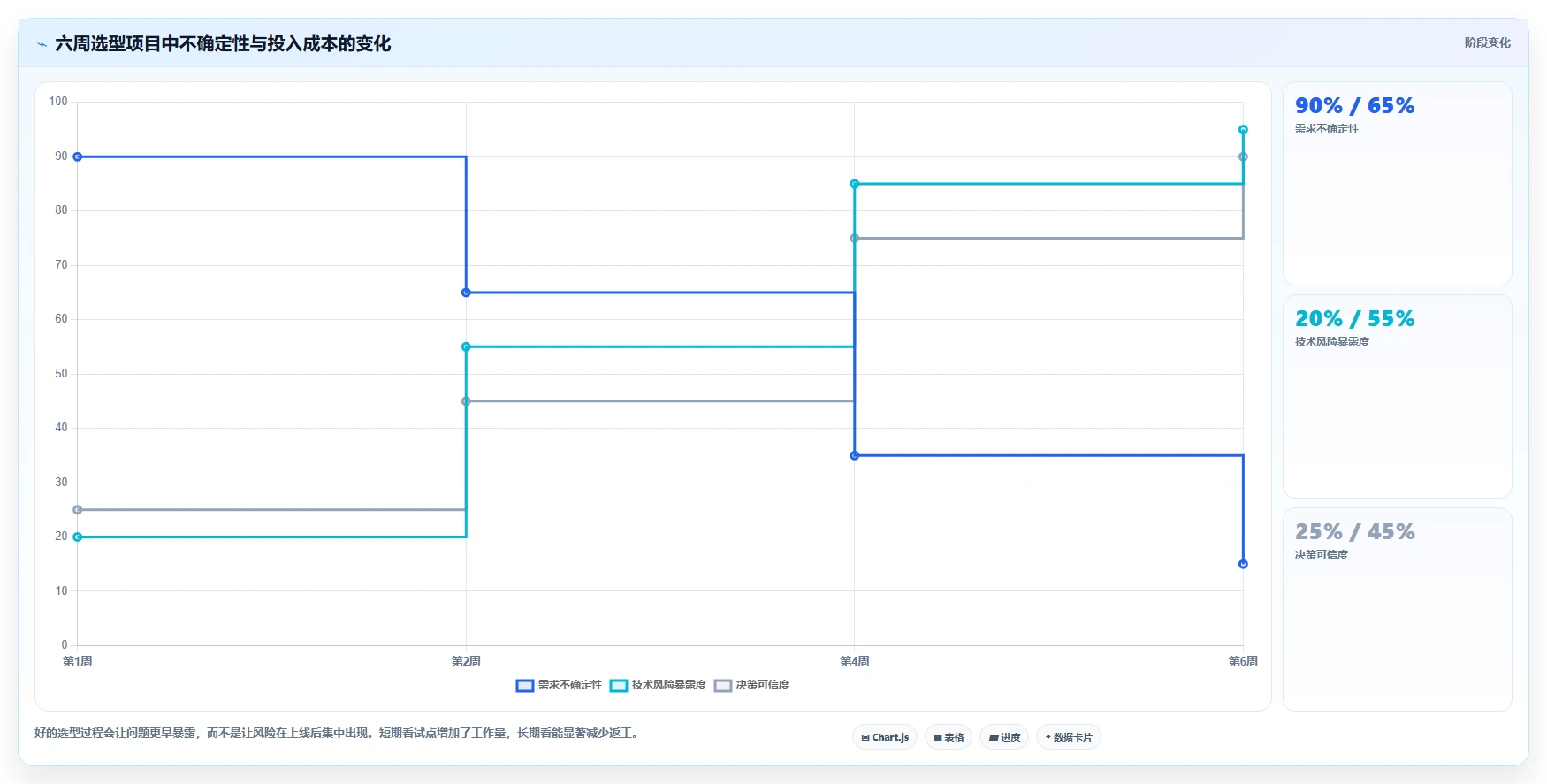Select the teal data point at 85 on 第4周
The width and height of the screenshot is (1547, 784).
pos(855,184)
